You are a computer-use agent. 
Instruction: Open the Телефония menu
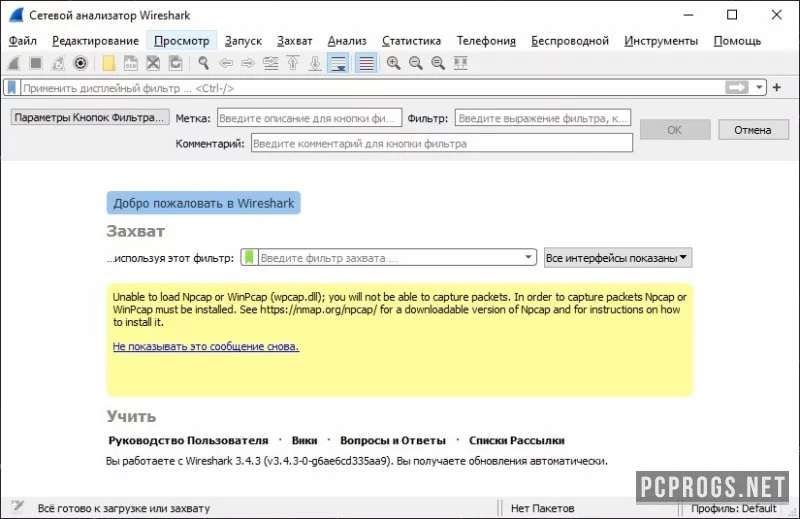(x=486, y=41)
